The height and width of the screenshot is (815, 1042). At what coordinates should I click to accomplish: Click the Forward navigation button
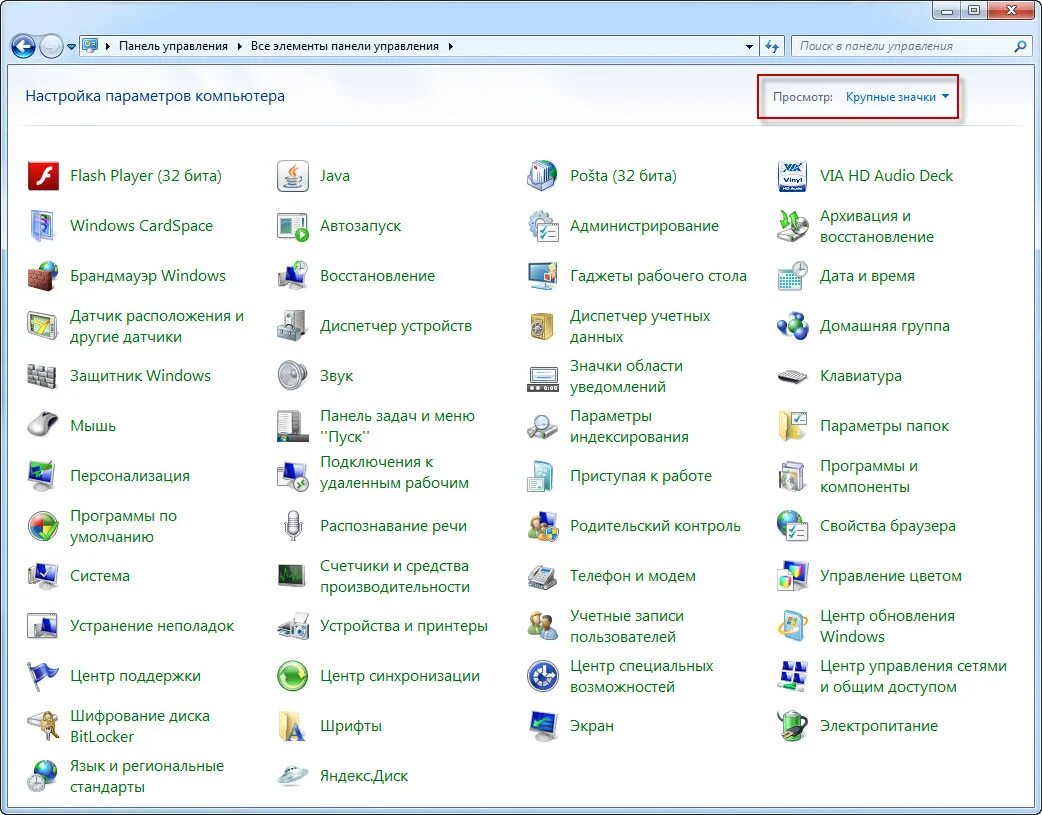pyautogui.click(x=51, y=47)
